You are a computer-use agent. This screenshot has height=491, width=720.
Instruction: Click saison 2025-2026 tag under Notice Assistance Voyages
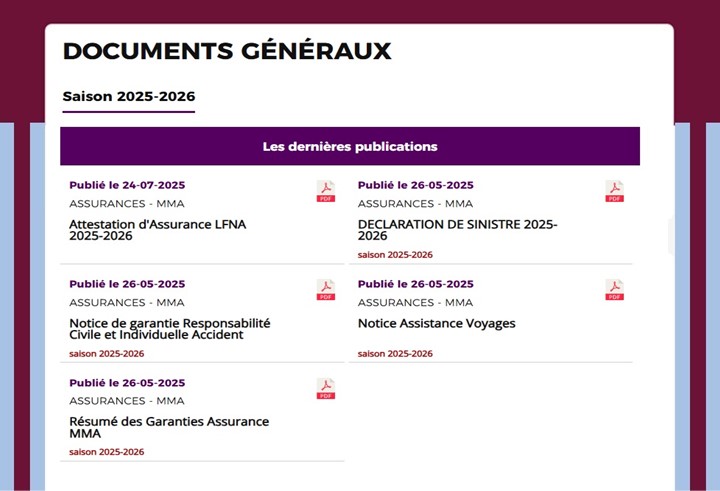(x=395, y=354)
